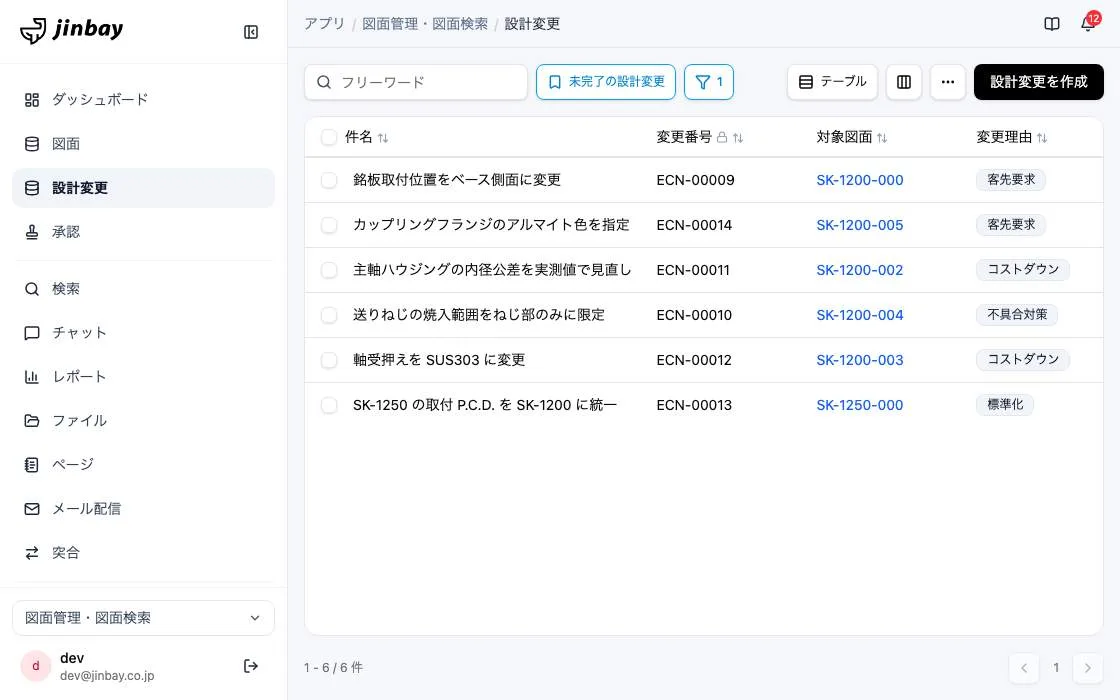Viewport: 1120px width, 700px height.
Task: Check the row 主軸ハウジングの内径公差
Action: [x=329, y=270]
